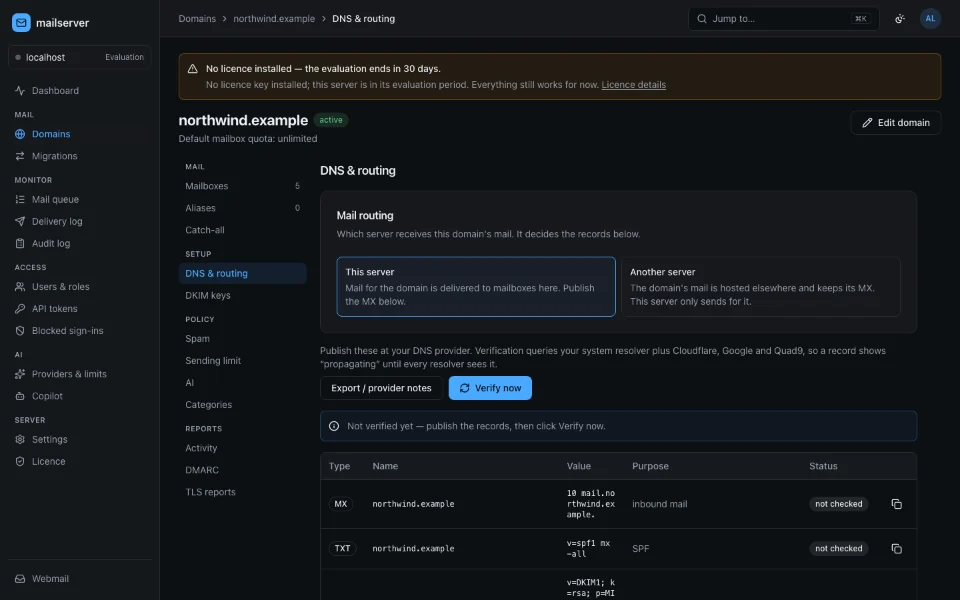Open the DMARC report
Image resolution: width=960 pixels, height=600 pixels.
click(242, 471)
